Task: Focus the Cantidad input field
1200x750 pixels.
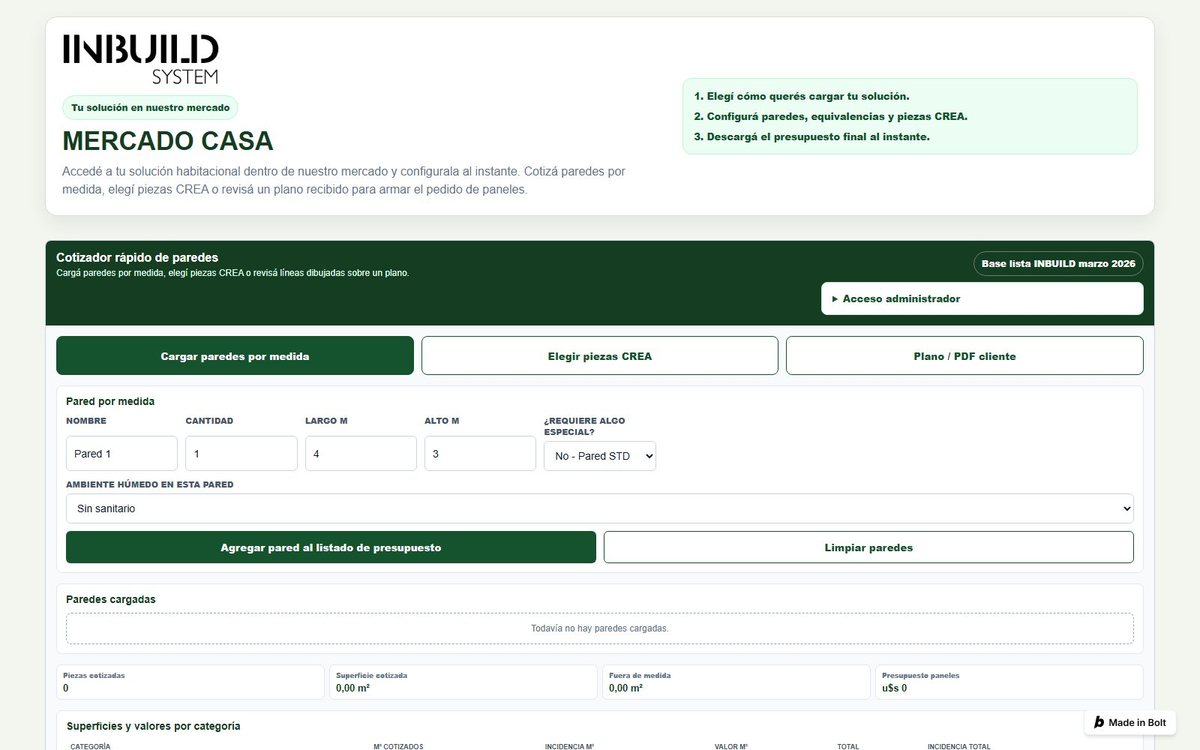Action: (241, 453)
